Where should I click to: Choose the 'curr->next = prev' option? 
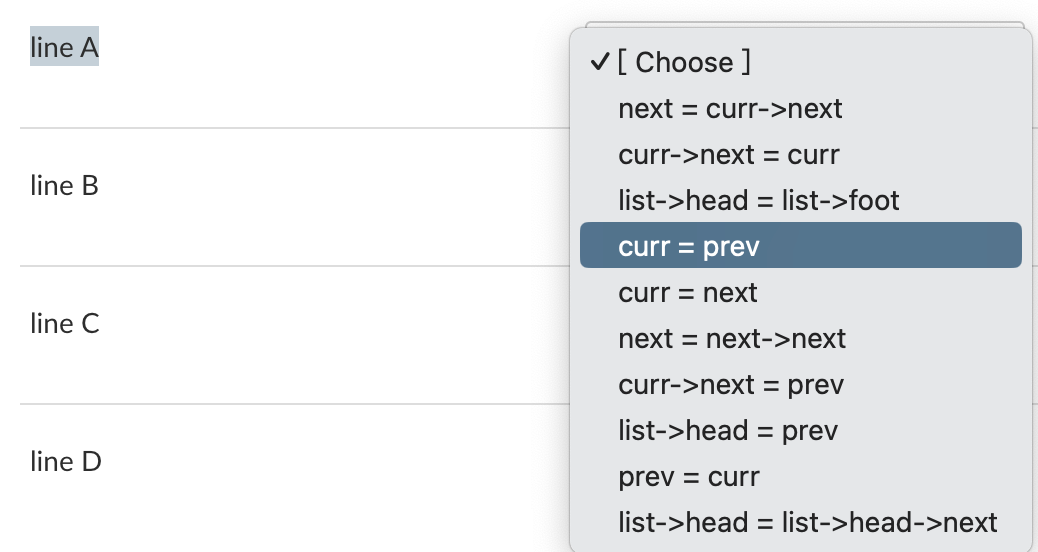[x=800, y=385]
